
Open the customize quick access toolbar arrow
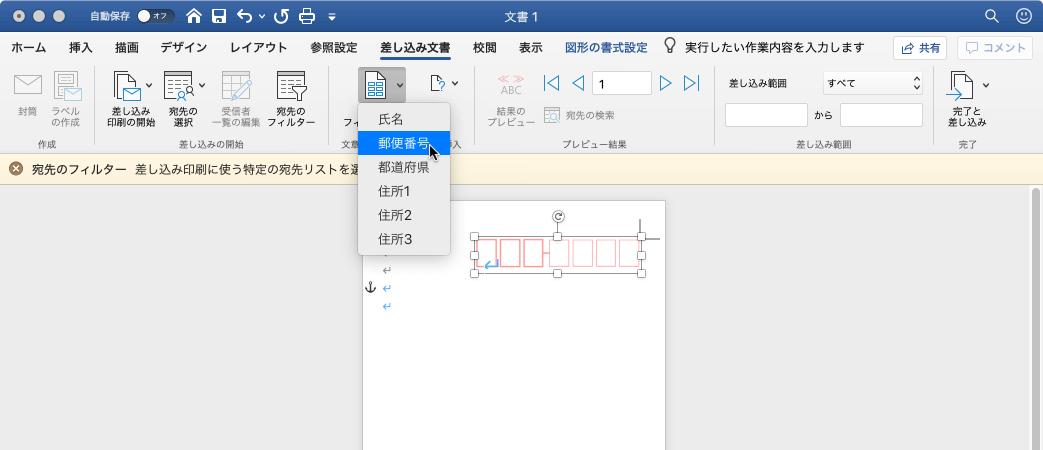[x=332, y=16]
